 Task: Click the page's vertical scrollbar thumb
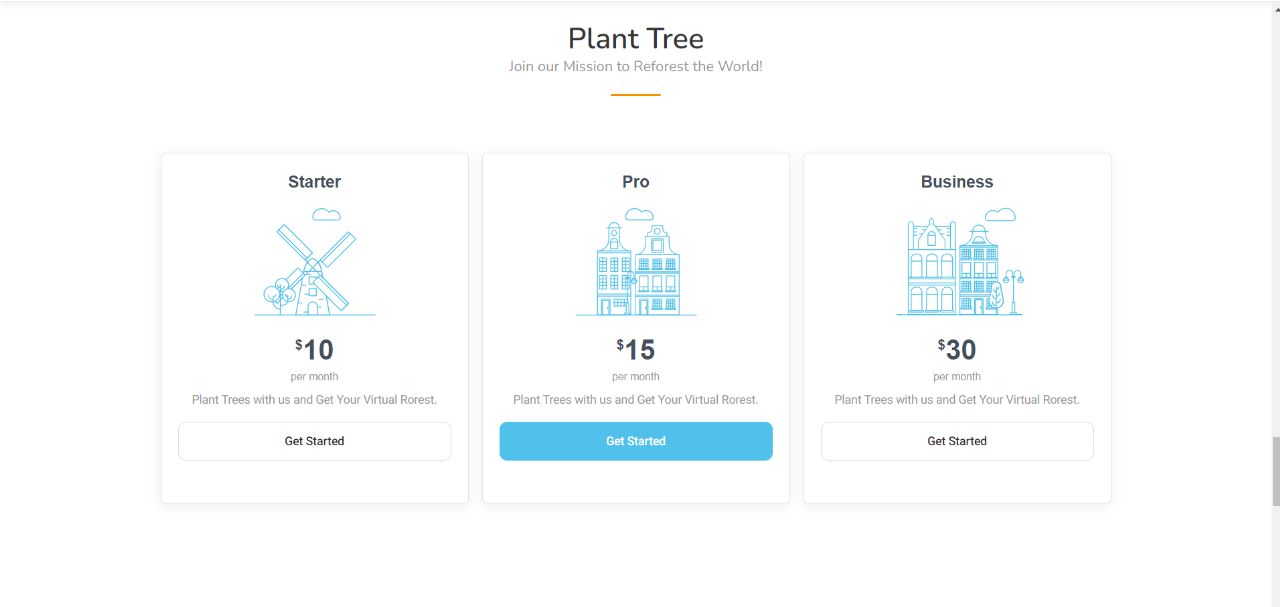click(x=1275, y=471)
